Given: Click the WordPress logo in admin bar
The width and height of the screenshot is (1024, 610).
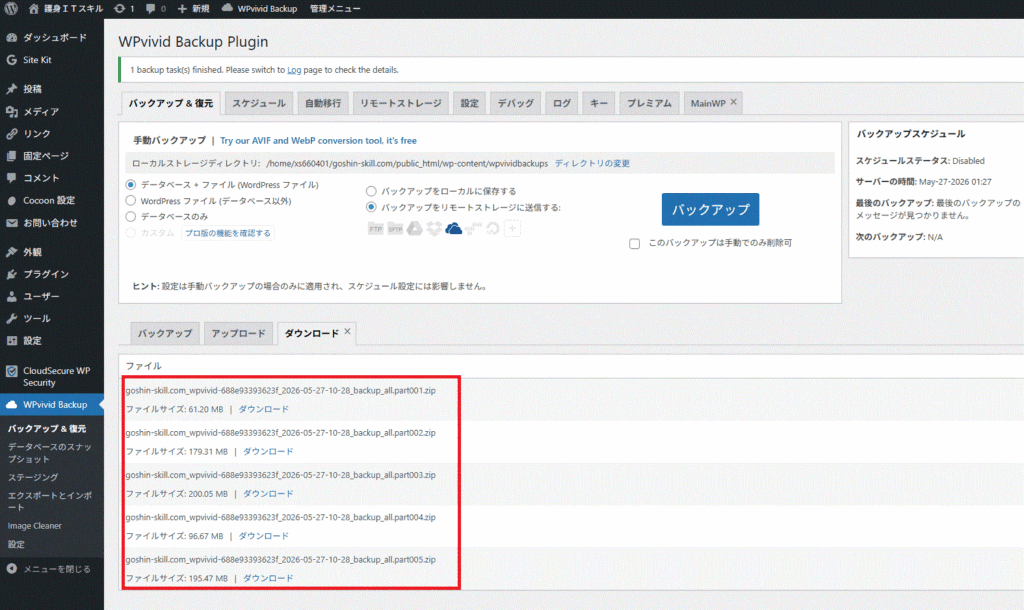Looking at the screenshot, I should (x=11, y=8).
